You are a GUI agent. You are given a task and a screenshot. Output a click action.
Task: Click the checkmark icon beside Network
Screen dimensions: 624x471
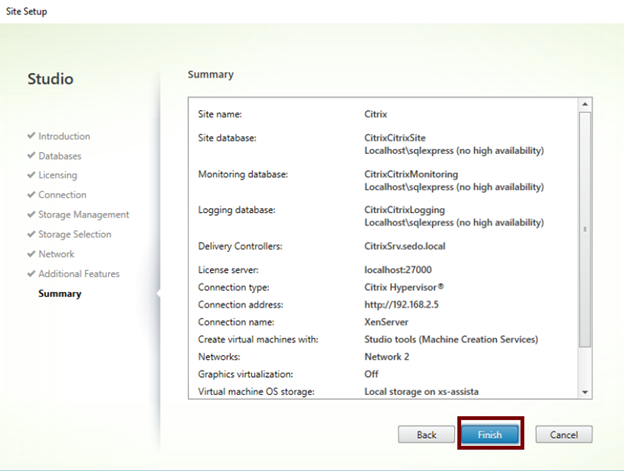click(x=31, y=253)
